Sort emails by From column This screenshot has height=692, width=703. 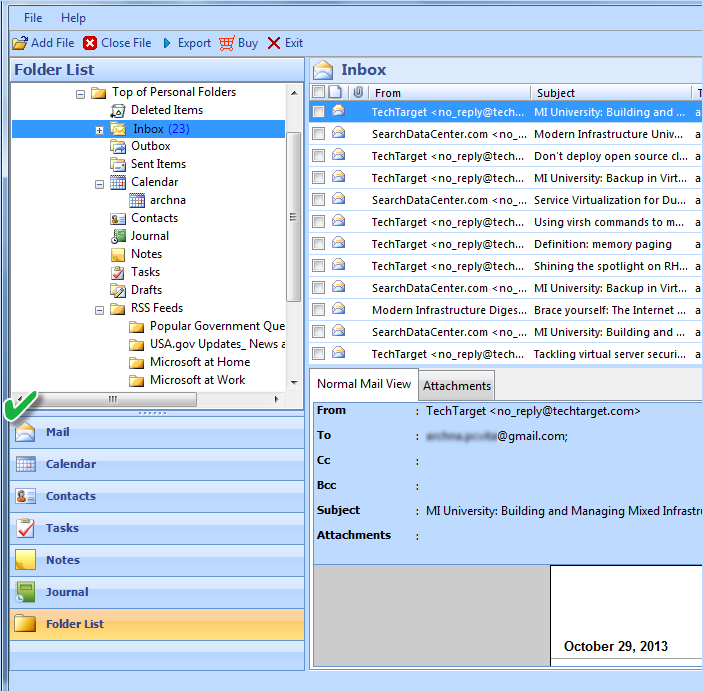tap(450, 93)
